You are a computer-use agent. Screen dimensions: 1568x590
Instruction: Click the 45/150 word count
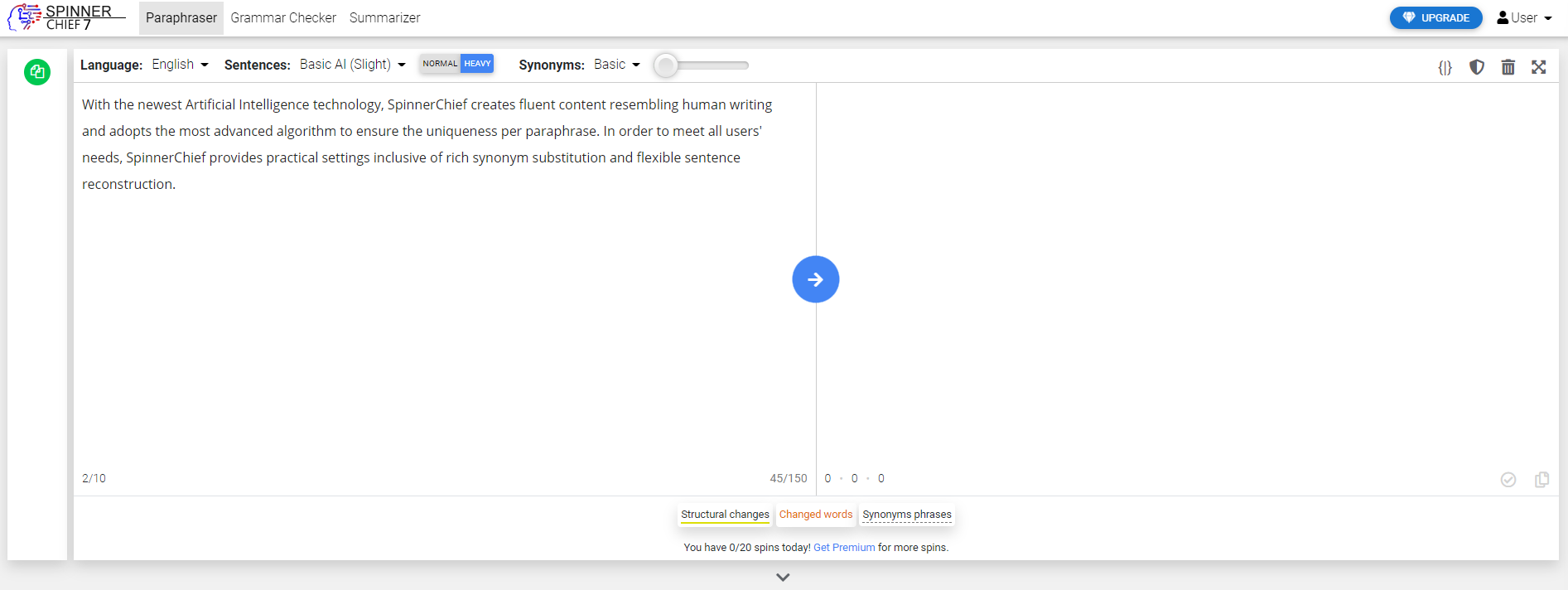pyautogui.click(x=789, y=478)
